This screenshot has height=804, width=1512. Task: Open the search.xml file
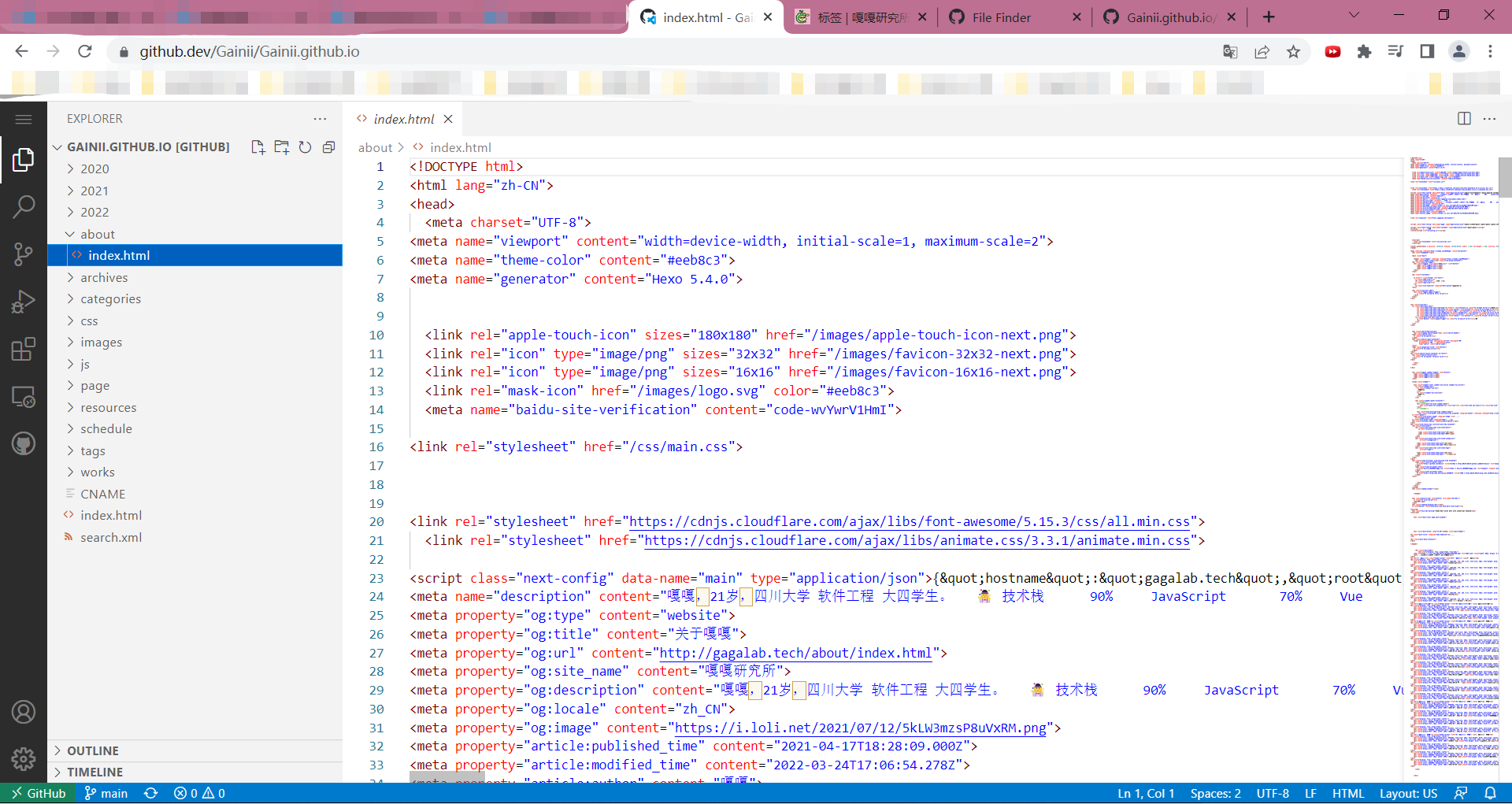point(195,537)
